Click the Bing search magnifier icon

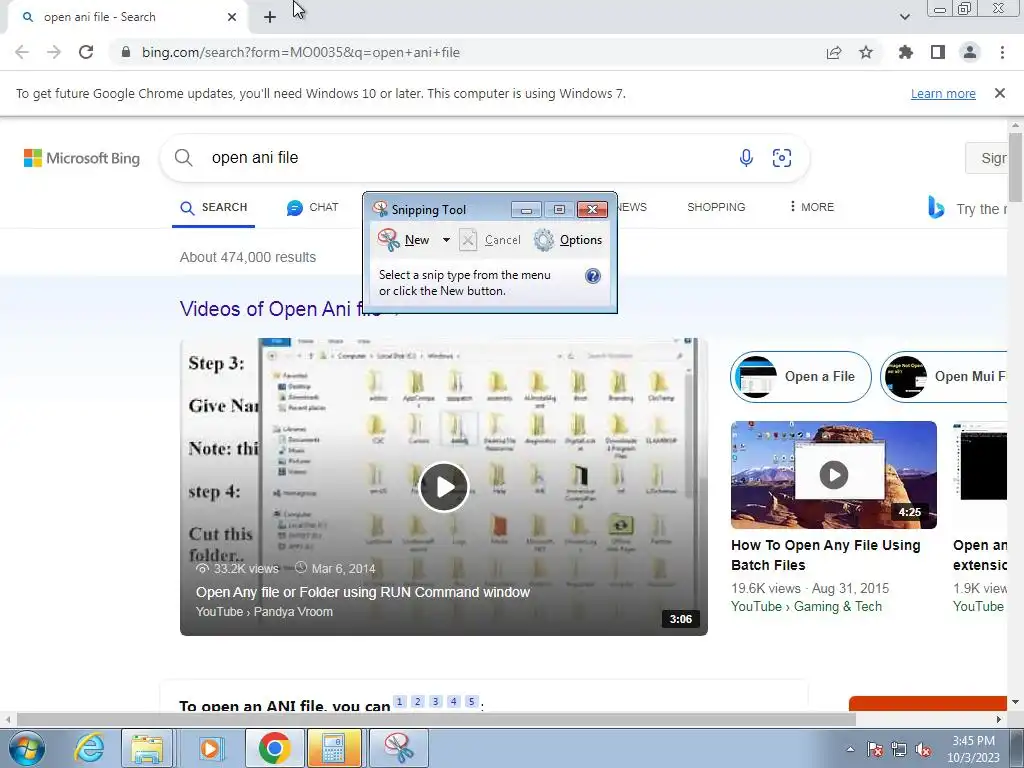(184, 157)
